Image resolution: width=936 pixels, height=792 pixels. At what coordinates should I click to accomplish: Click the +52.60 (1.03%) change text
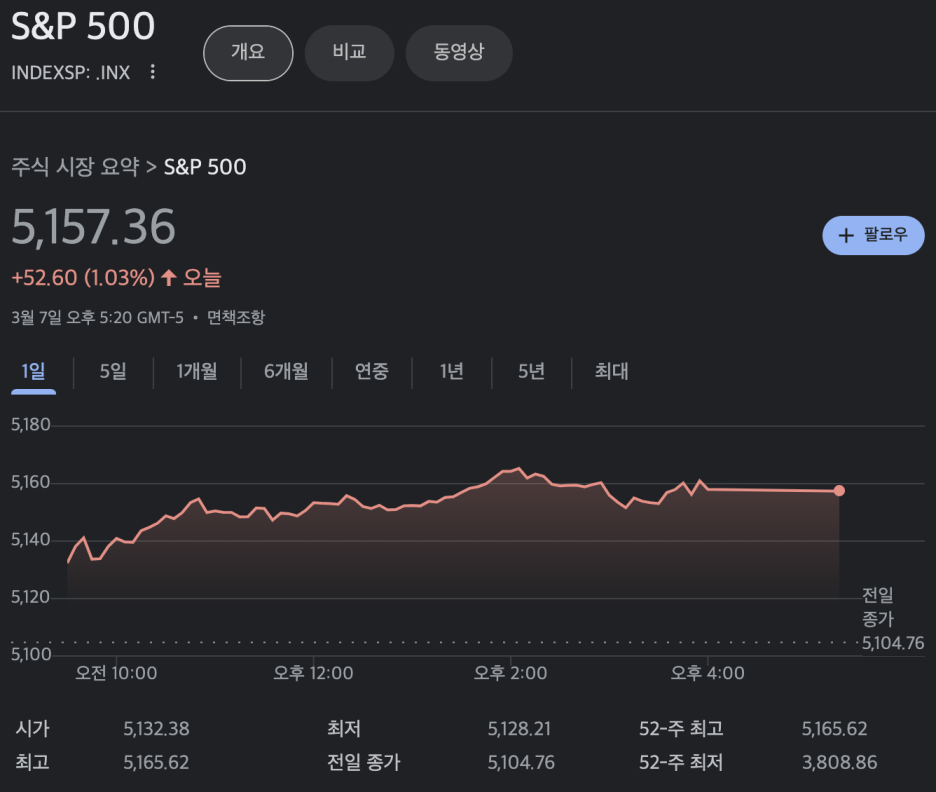(83, 278)
